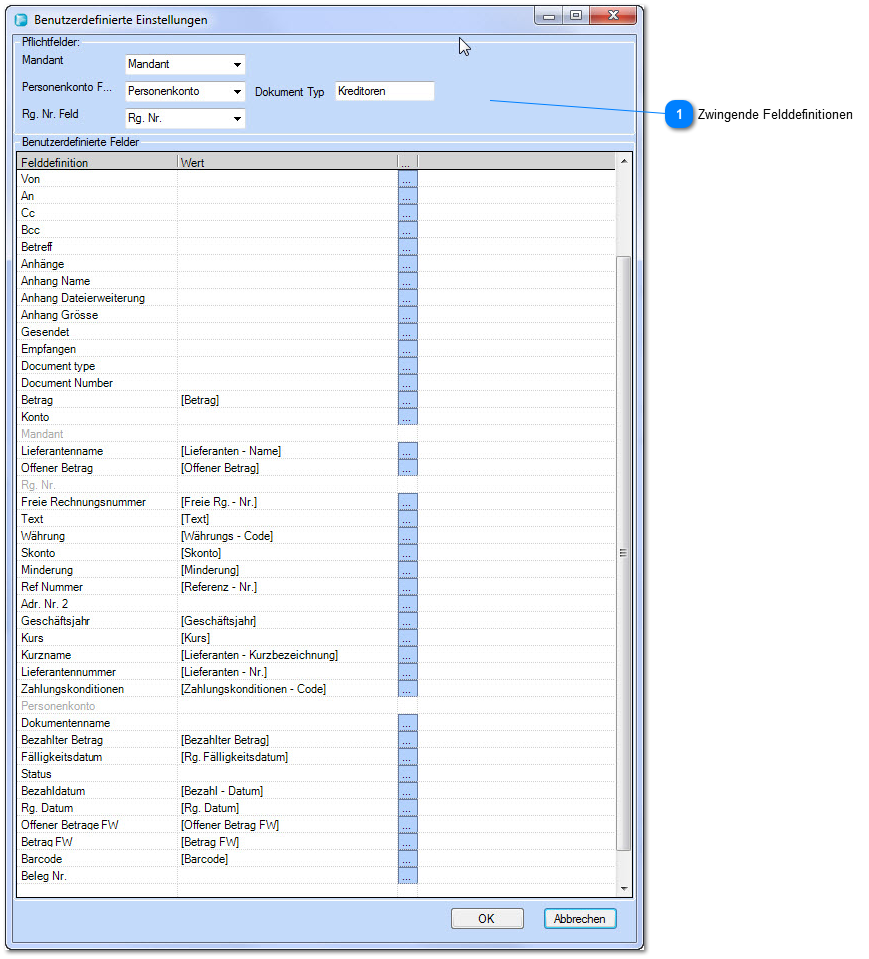Click the OK button

pyautogui.click(x=486, y=919)
